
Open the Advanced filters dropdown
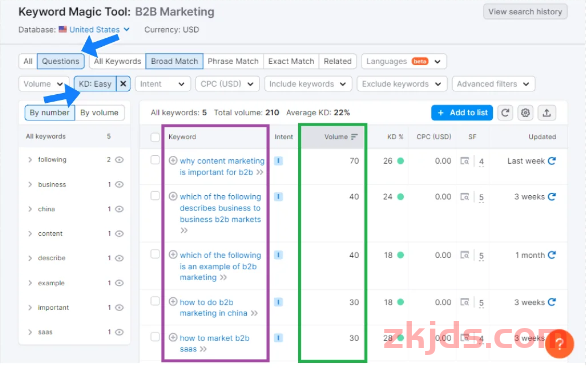[493, 84]
